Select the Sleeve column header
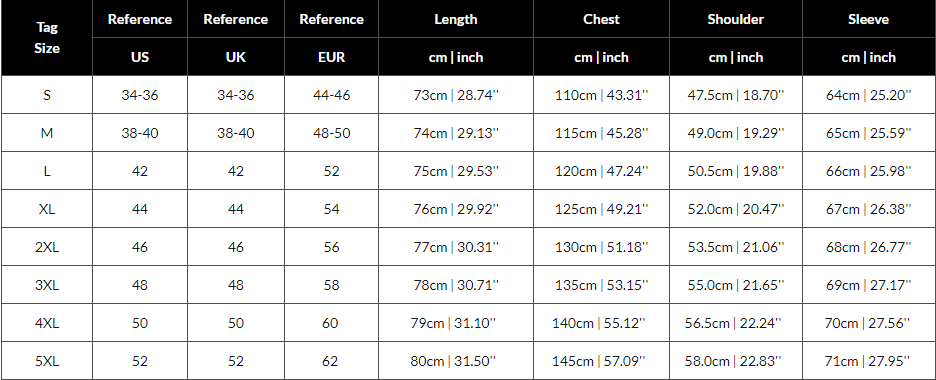The height and width of the screenshot is (380, 936). 869,38
